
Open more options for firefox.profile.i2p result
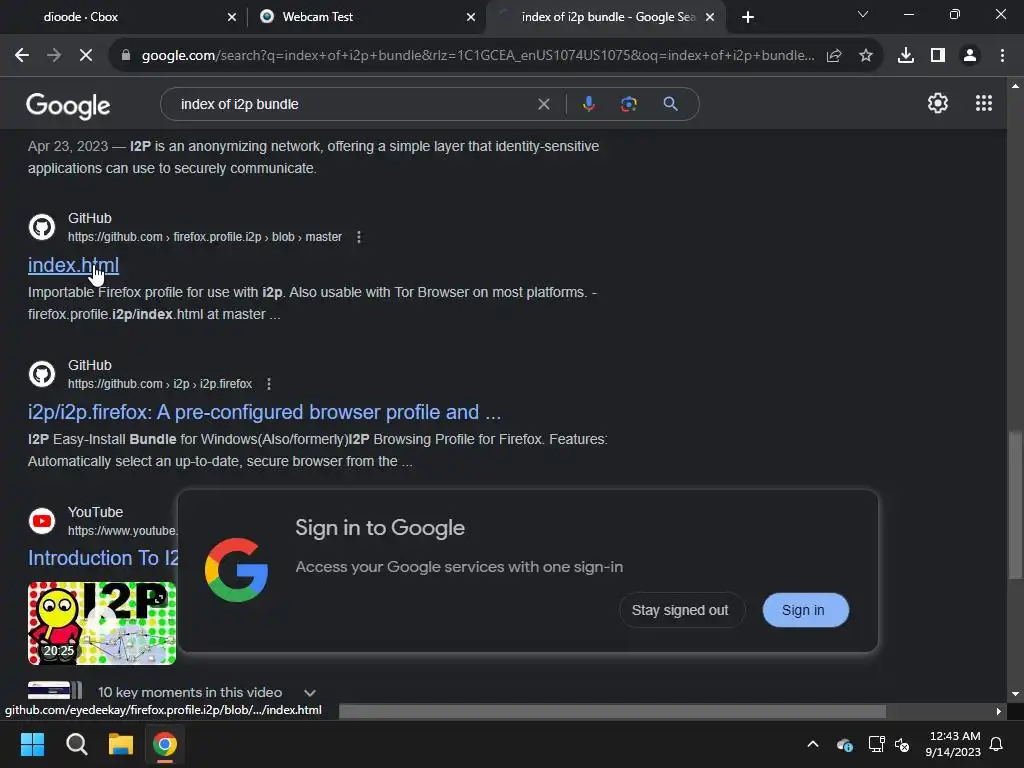[359, 237]
